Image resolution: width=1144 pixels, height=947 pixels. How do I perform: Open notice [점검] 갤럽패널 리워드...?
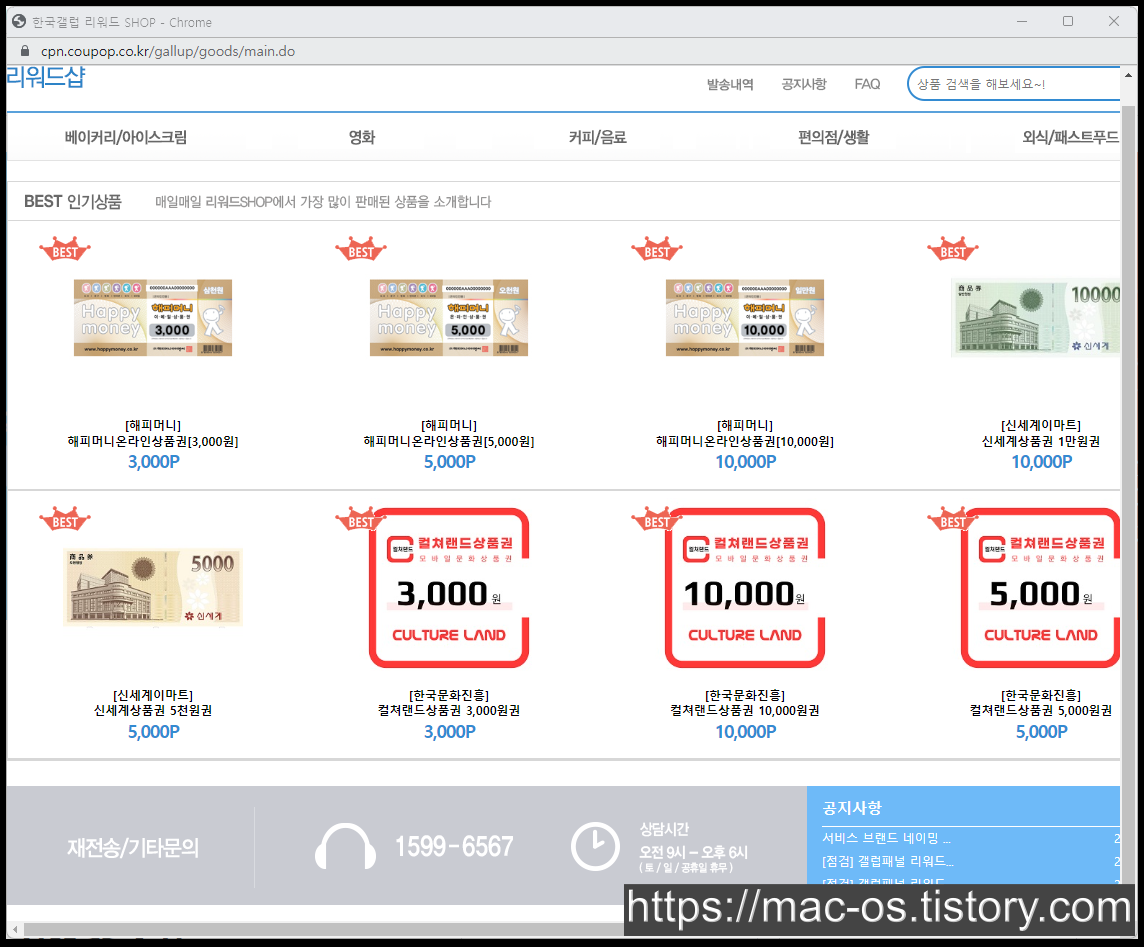pyautogui.click(x=887, y=862)
